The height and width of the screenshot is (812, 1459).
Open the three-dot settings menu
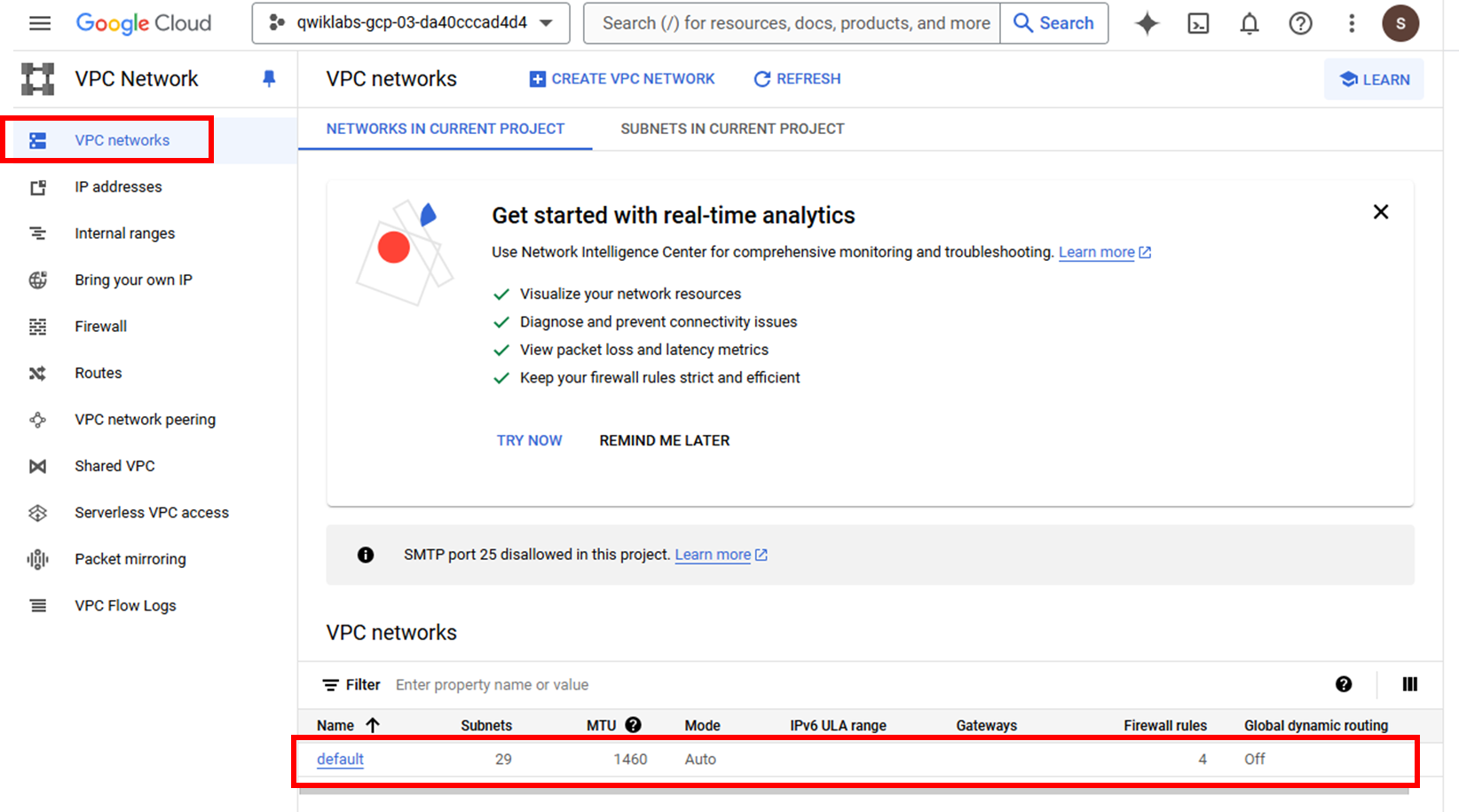pos(1352,23)
